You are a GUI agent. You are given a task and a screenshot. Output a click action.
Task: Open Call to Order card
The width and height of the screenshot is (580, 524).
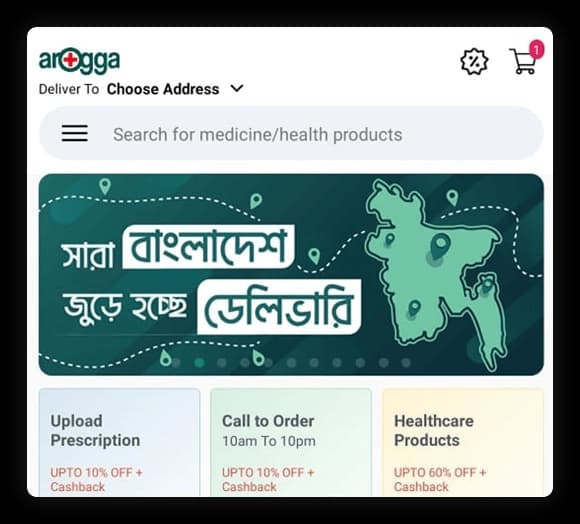tap(291, 442)
